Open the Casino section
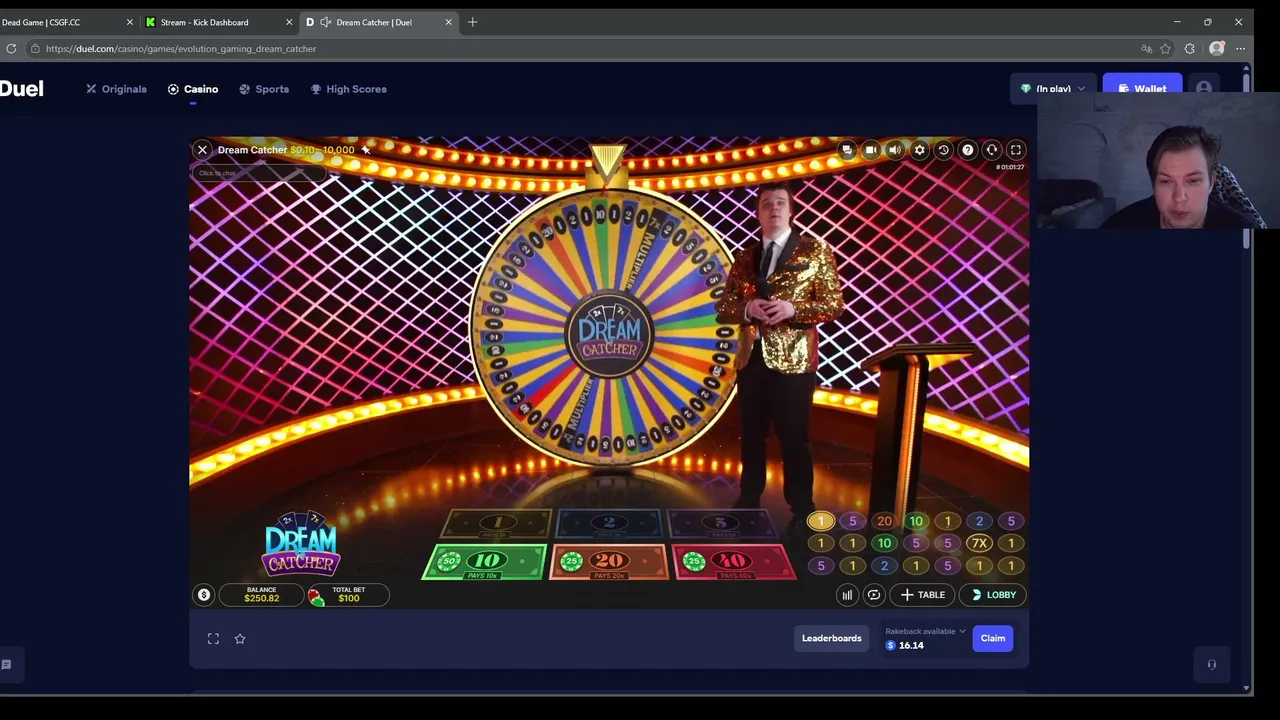 (193, 89)
